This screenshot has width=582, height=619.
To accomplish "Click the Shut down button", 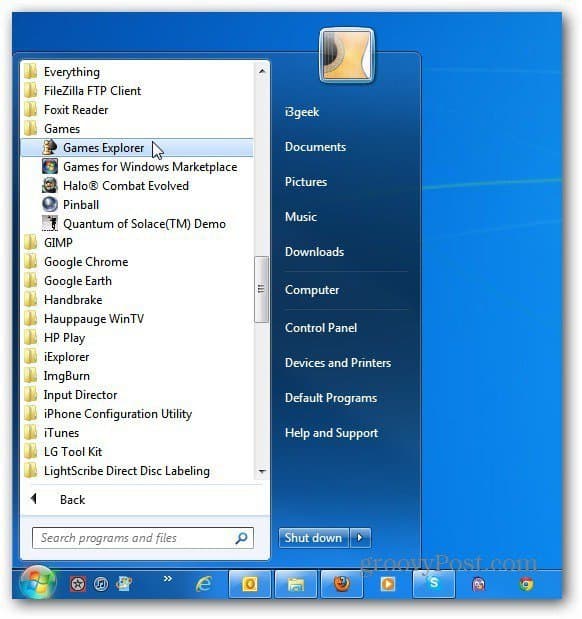I will click(x=314, y=538).
